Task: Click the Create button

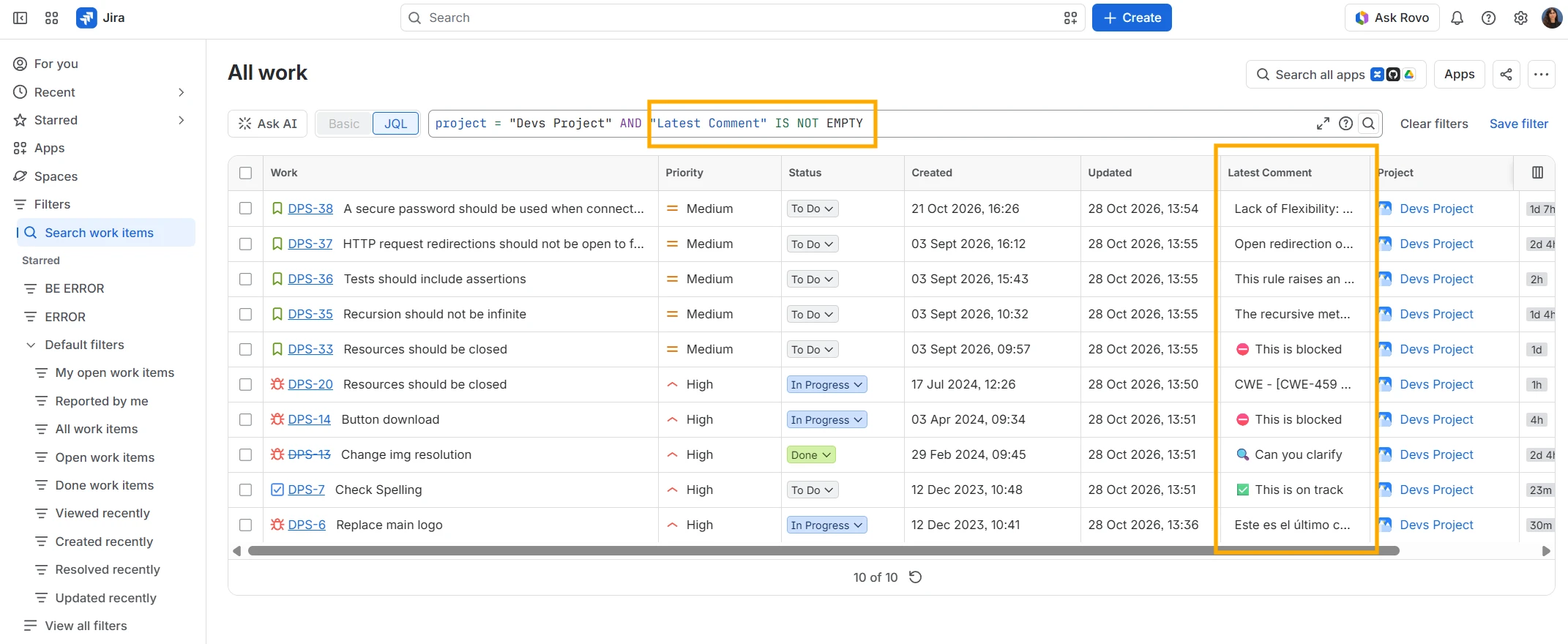Action: point(1132,18)
